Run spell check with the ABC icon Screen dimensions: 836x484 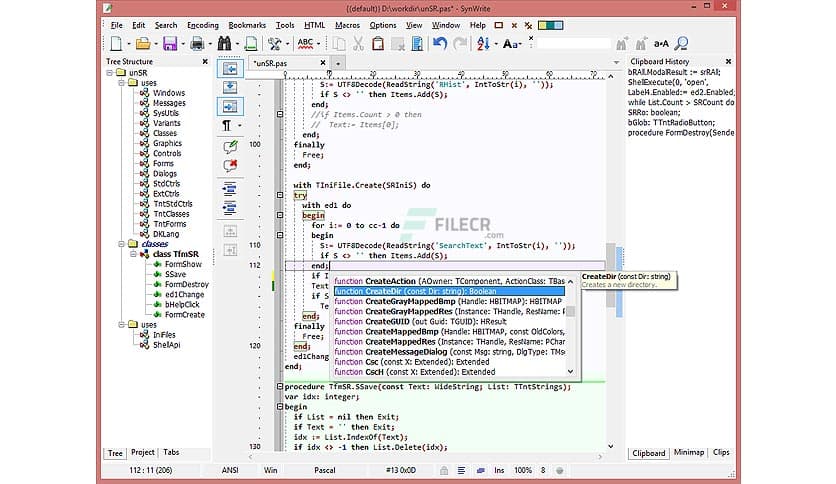point(306,44)
